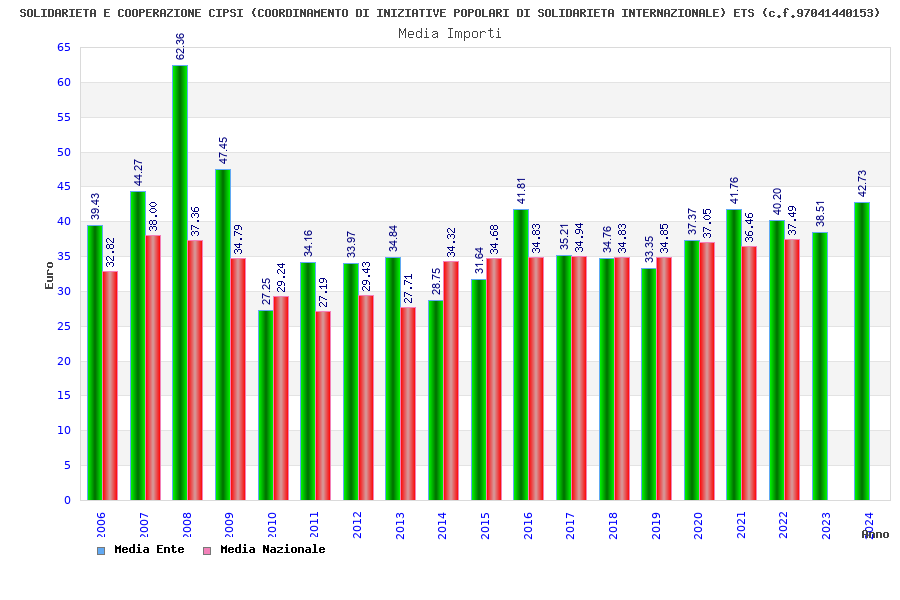Select the 2008 green bar valued 62.36
The image size is (900, 600).
click(x=180, y=282)
